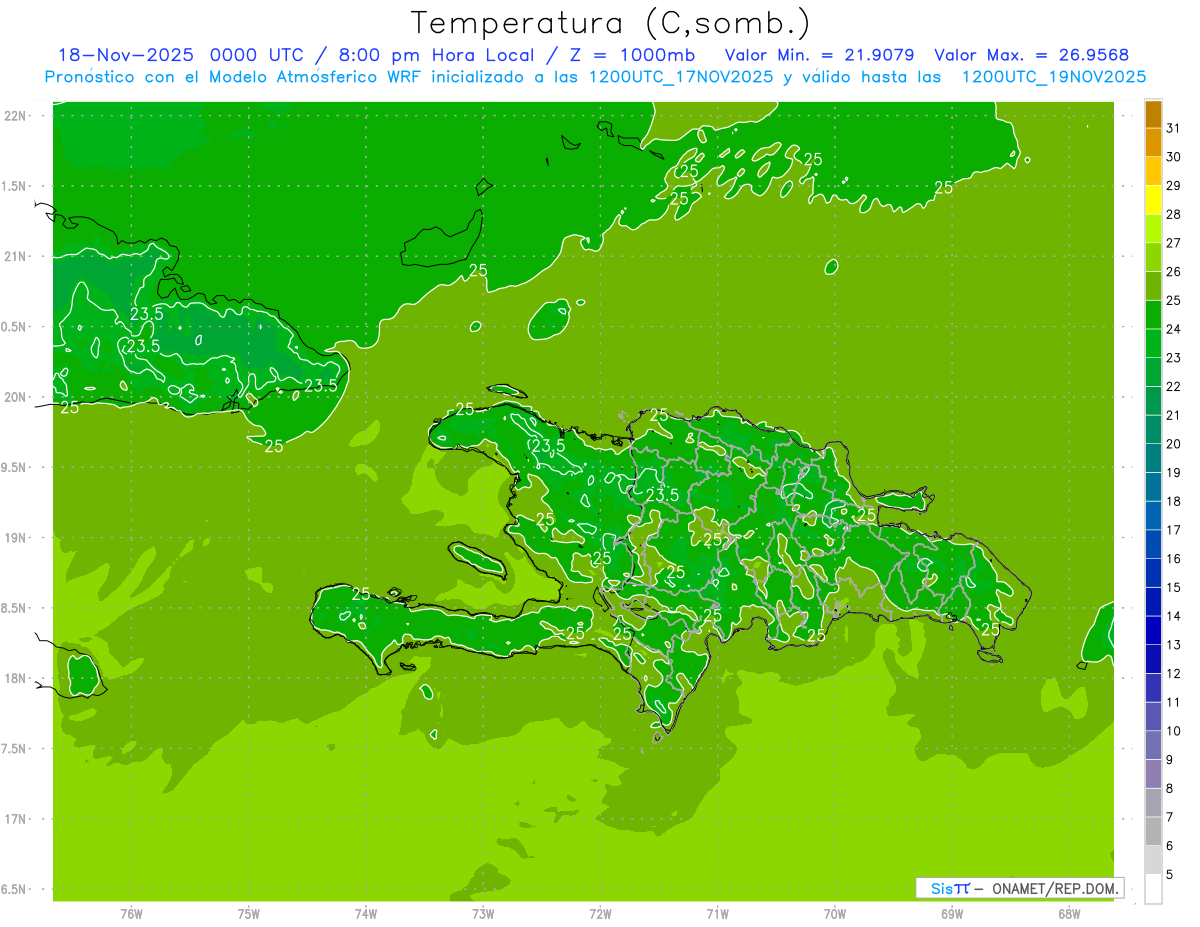Click the '71W' longitude label

pos(717,914)
